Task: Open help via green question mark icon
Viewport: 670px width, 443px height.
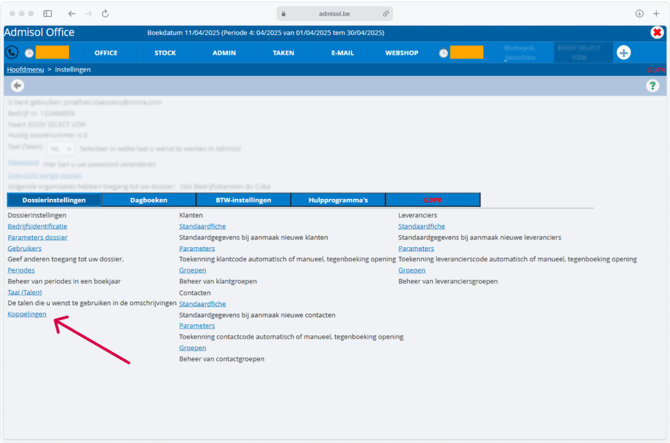Action: tap(652, 86)
